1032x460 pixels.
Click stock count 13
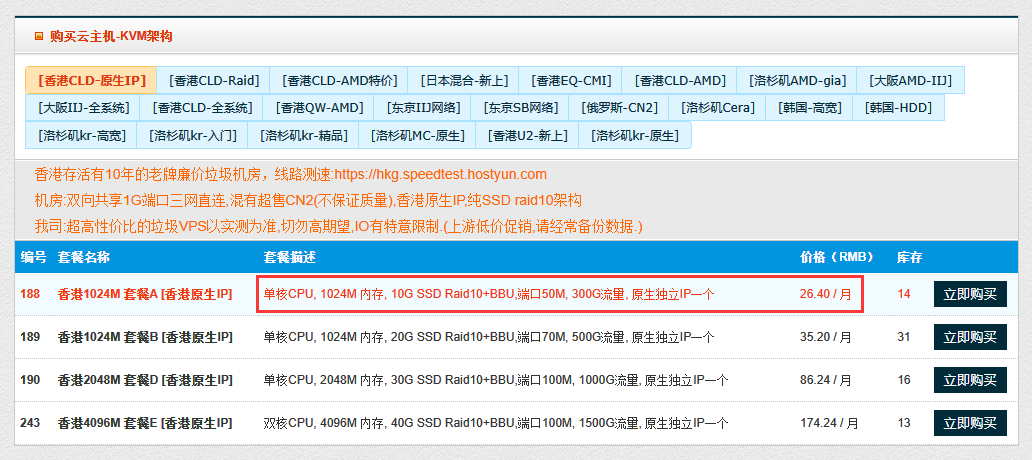[904, 422]
